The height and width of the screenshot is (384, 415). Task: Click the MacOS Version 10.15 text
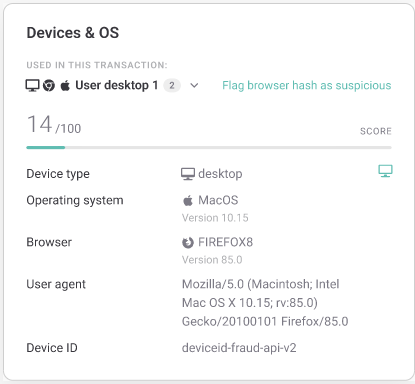pyautogui.click(x=215, y=218)
